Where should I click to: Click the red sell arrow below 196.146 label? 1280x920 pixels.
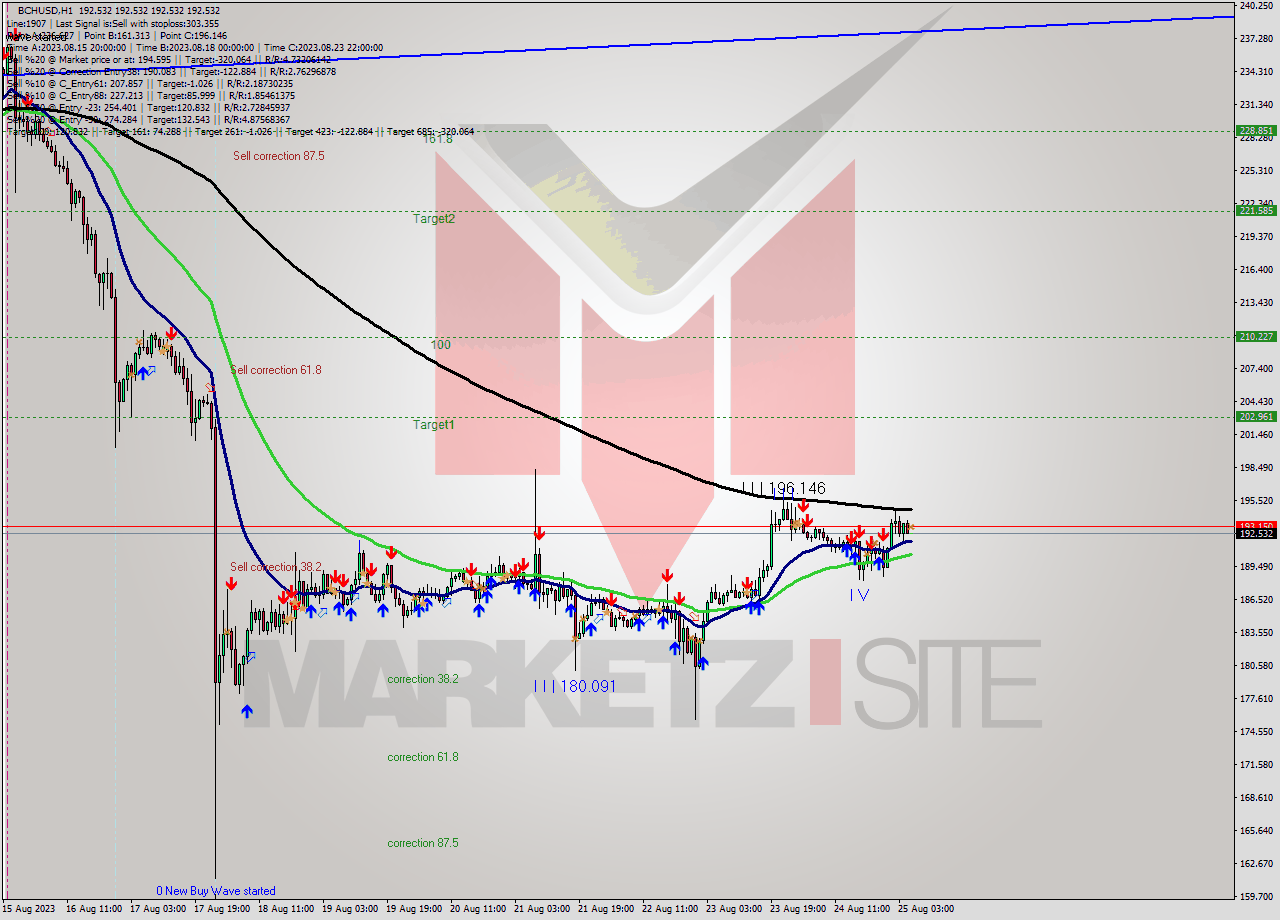(804, 506)
